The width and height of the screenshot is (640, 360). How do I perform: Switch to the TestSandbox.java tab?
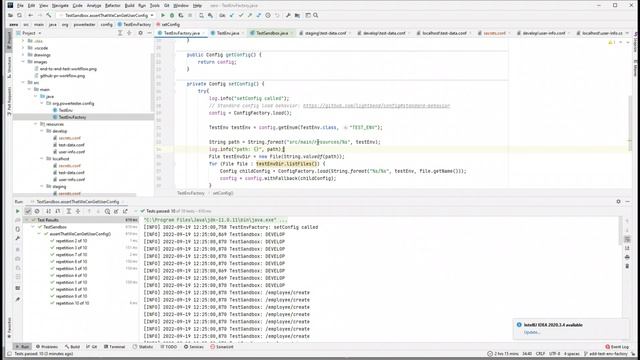(272, 33)
